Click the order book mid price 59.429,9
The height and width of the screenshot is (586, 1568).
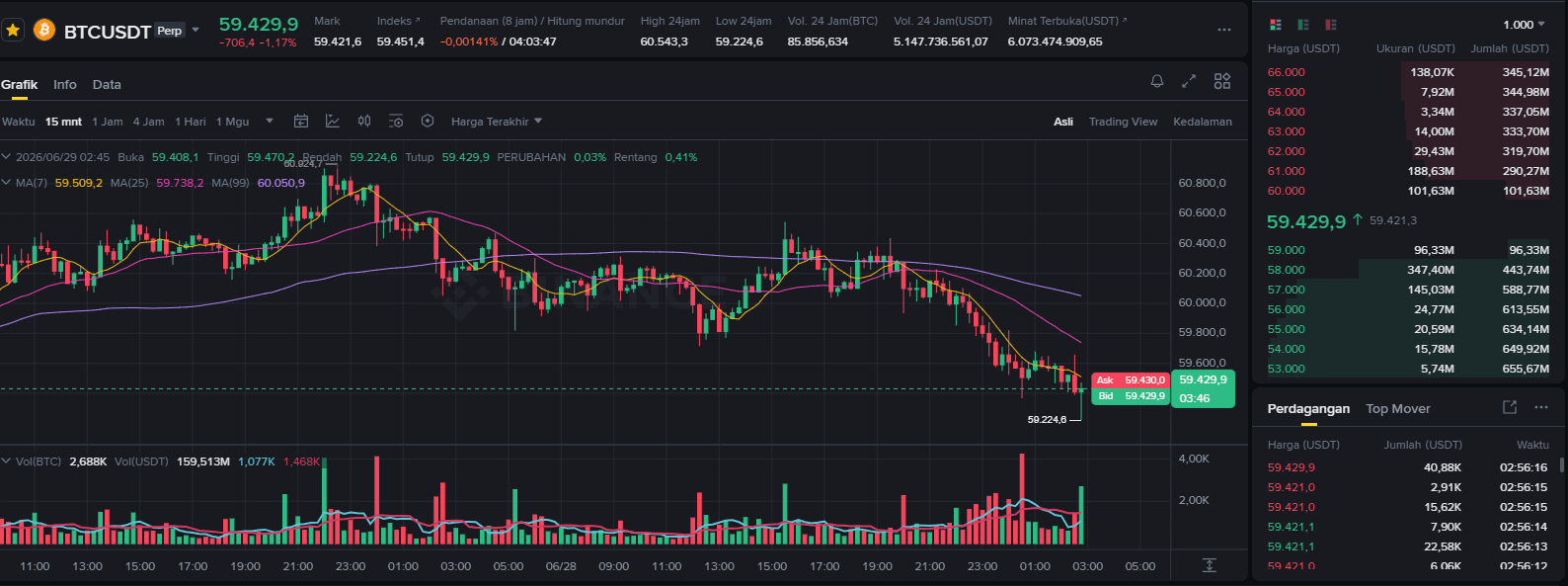pos(1306,221)
